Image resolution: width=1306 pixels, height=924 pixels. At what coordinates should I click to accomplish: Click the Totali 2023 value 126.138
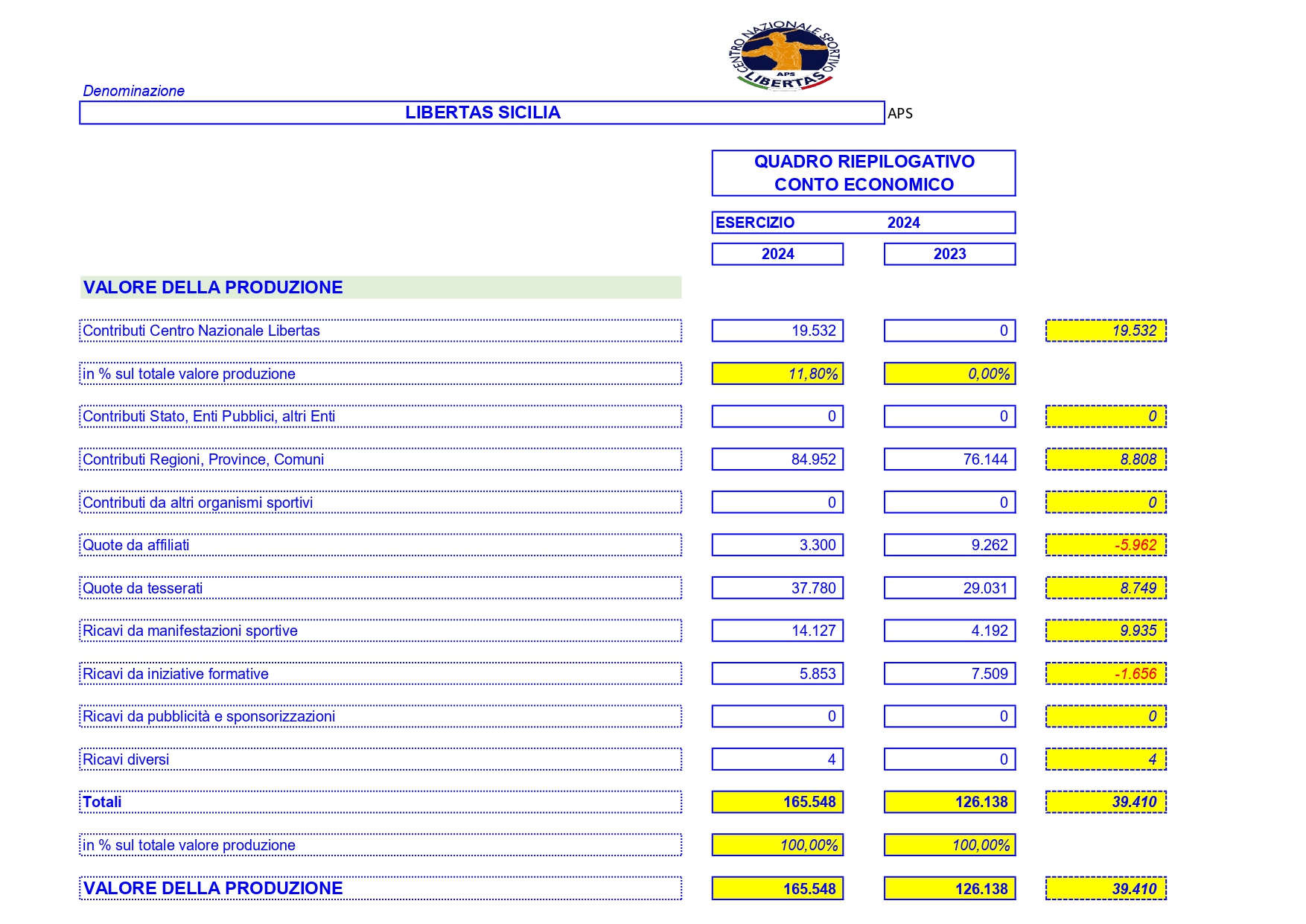(x=949, y=802)
